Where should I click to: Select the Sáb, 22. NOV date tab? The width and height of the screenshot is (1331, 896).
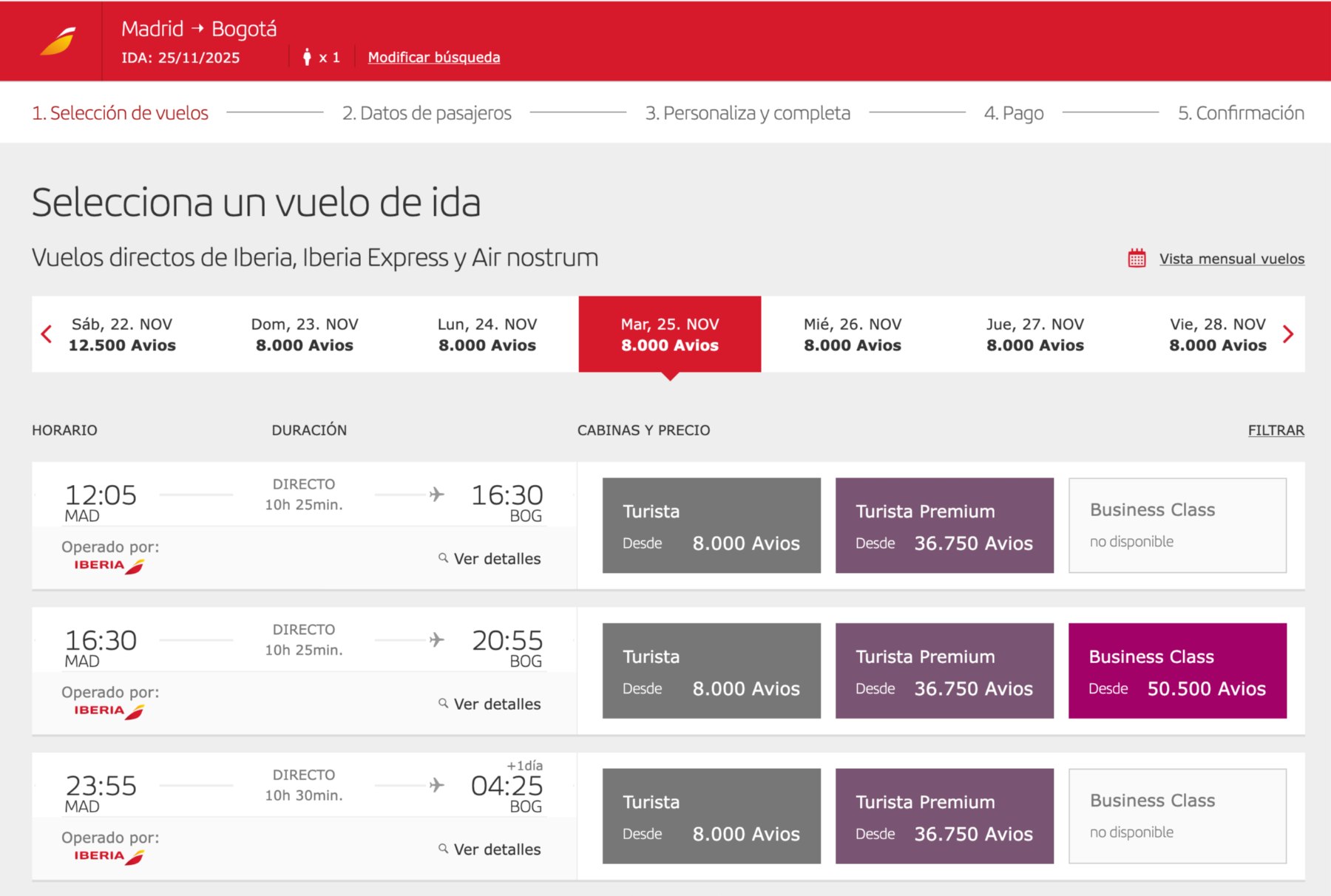point(122,335)
